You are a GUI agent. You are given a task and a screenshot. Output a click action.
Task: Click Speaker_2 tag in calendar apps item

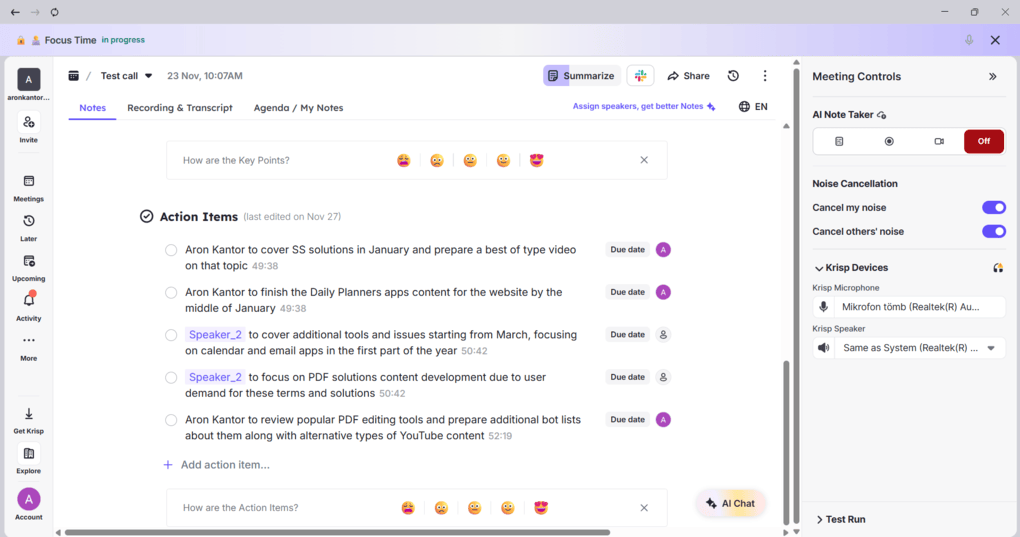coord(215,335)
